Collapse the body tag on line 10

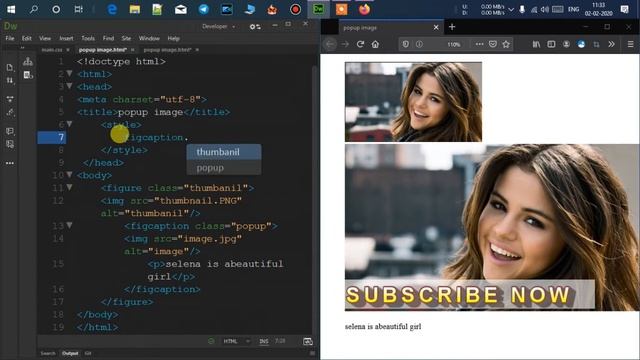(69, 175)
